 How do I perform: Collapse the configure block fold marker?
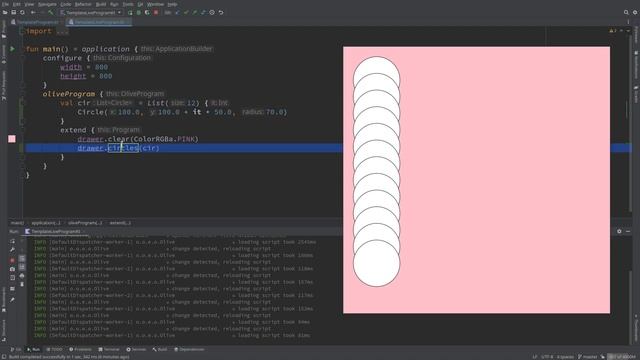click(22, 58)
